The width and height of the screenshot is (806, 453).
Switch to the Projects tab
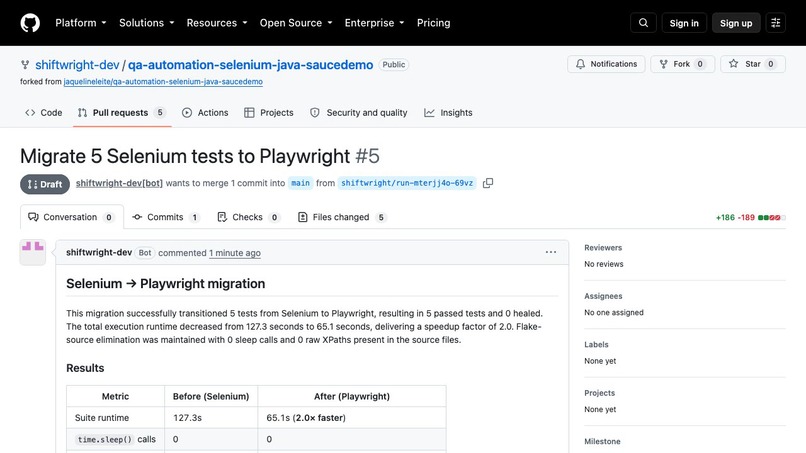[x=269, y=113]
